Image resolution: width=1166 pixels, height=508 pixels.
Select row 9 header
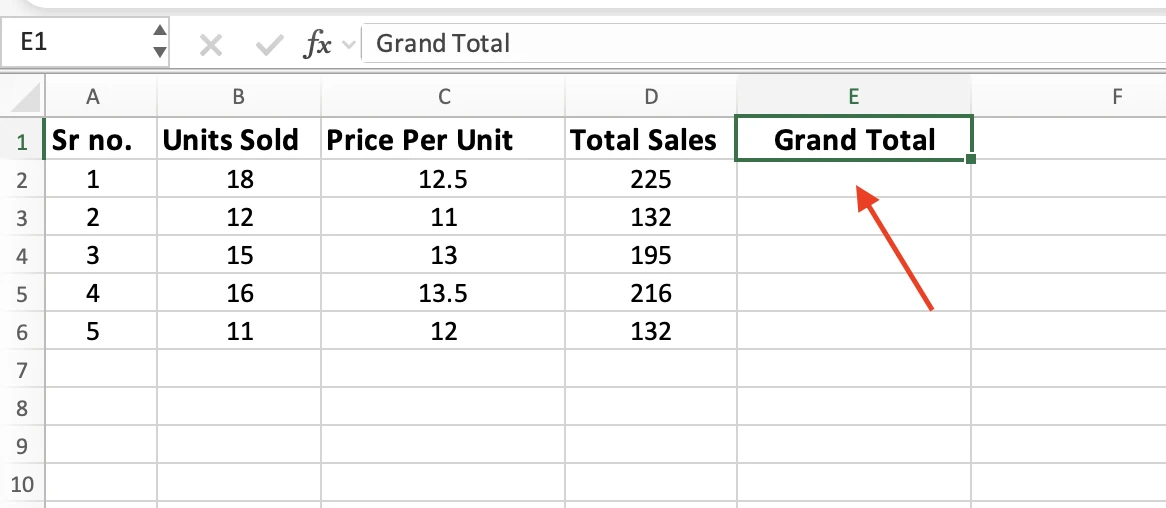click(x=22, y=445)
